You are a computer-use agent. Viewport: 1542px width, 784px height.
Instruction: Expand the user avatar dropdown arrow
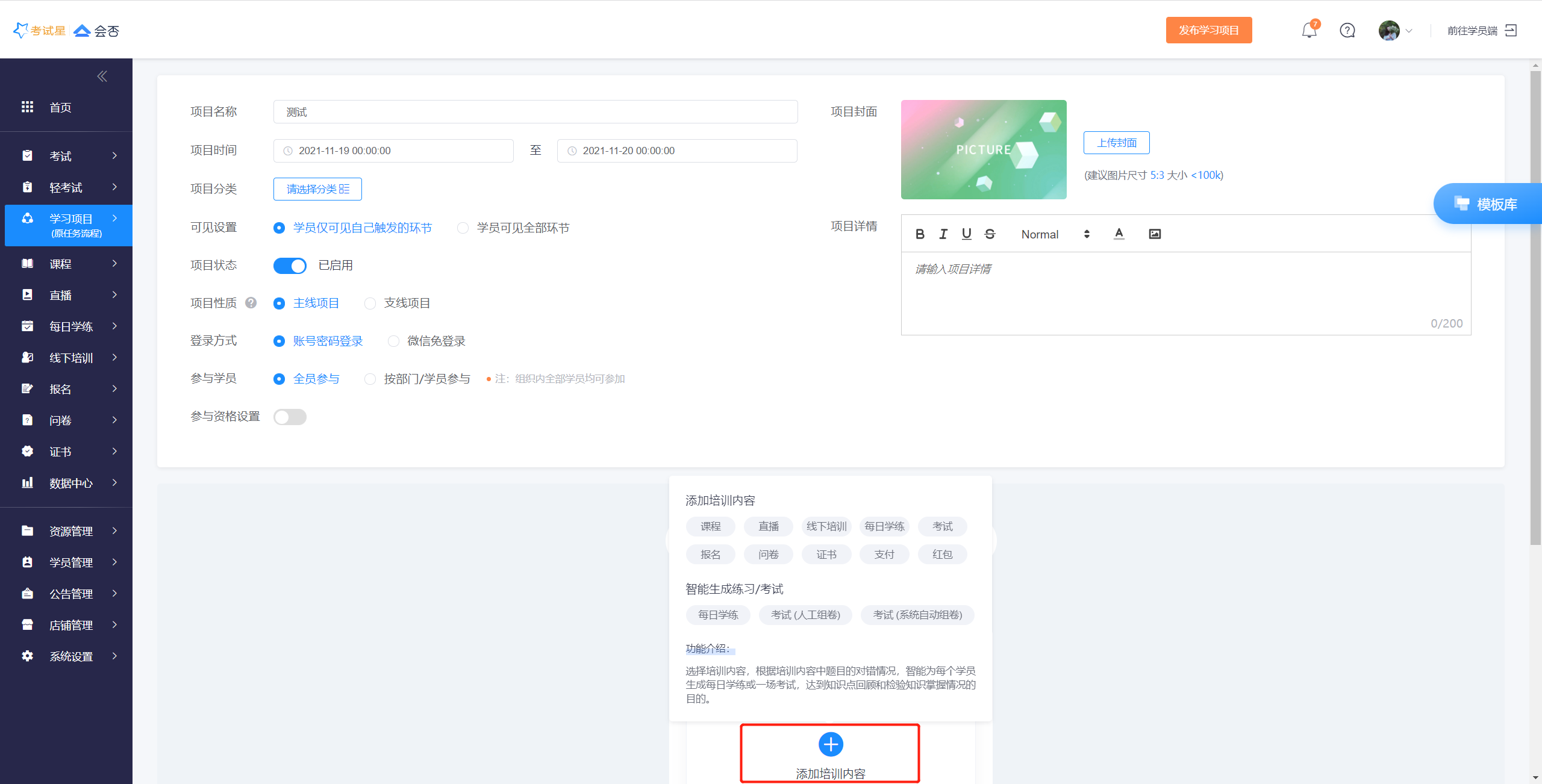click(x=1408, y=31)
